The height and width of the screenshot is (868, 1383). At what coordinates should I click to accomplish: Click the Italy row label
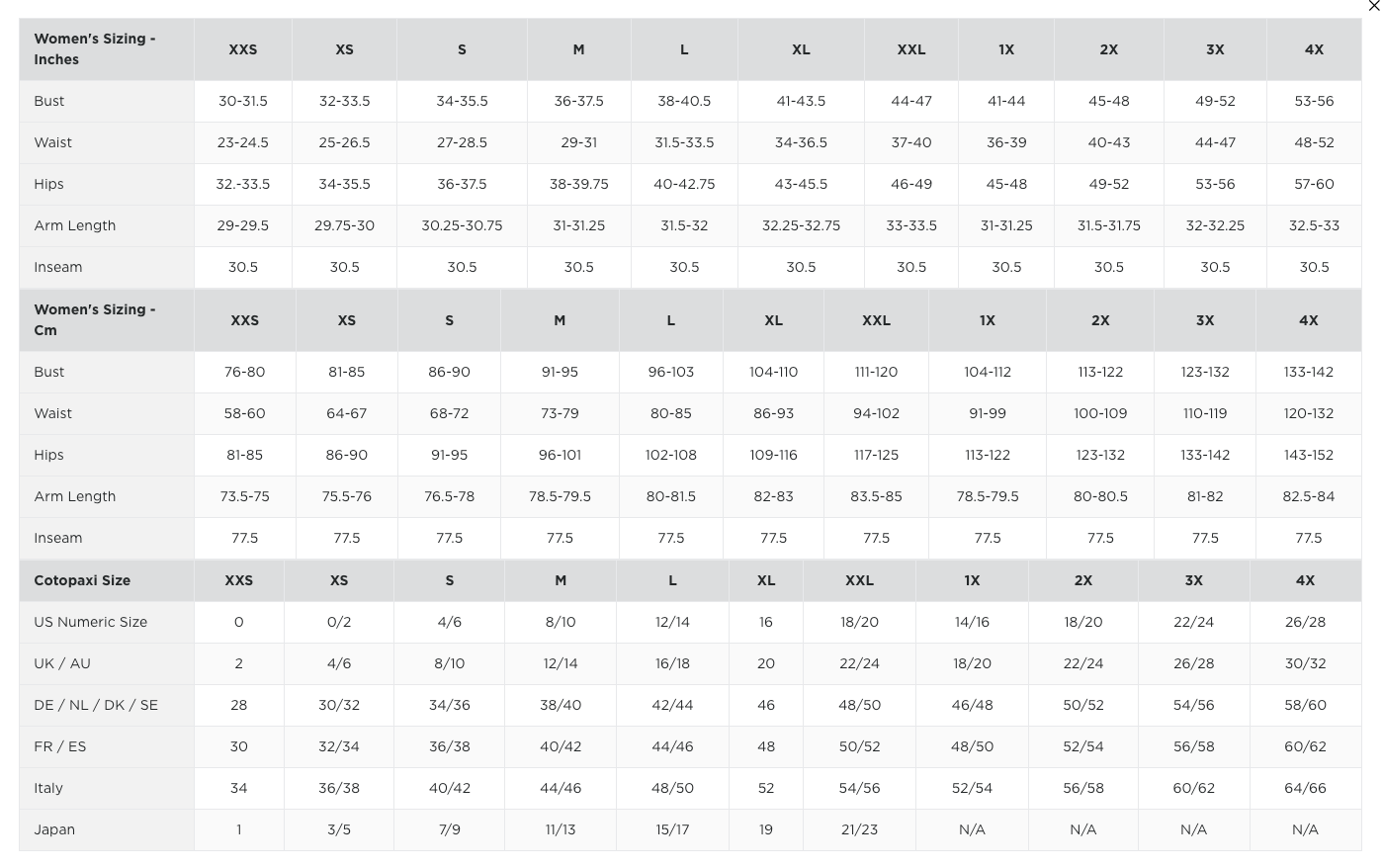pos(48,788)
